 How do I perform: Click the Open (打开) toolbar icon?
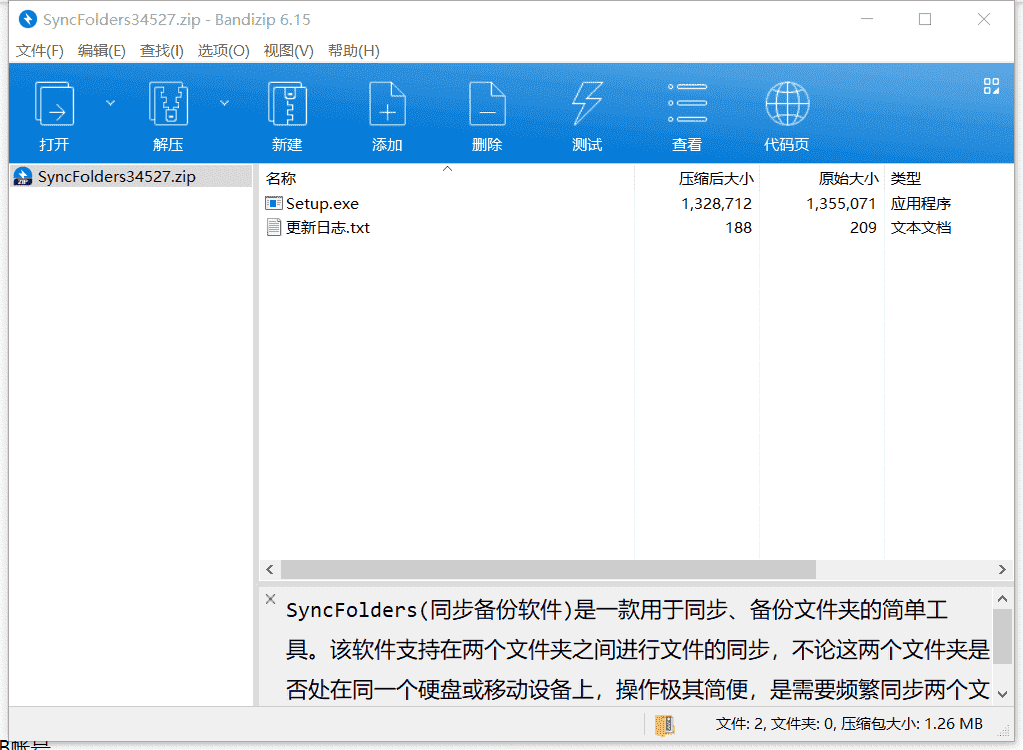(x=54, y=104)
